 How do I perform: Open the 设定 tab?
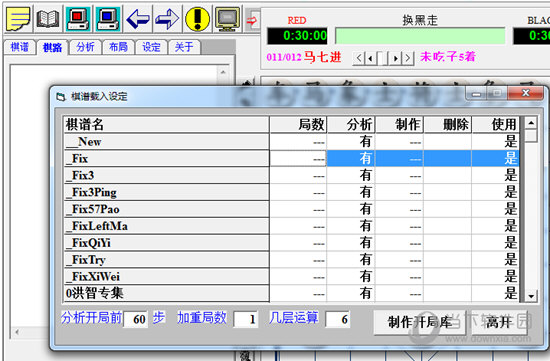pos(151,47)
